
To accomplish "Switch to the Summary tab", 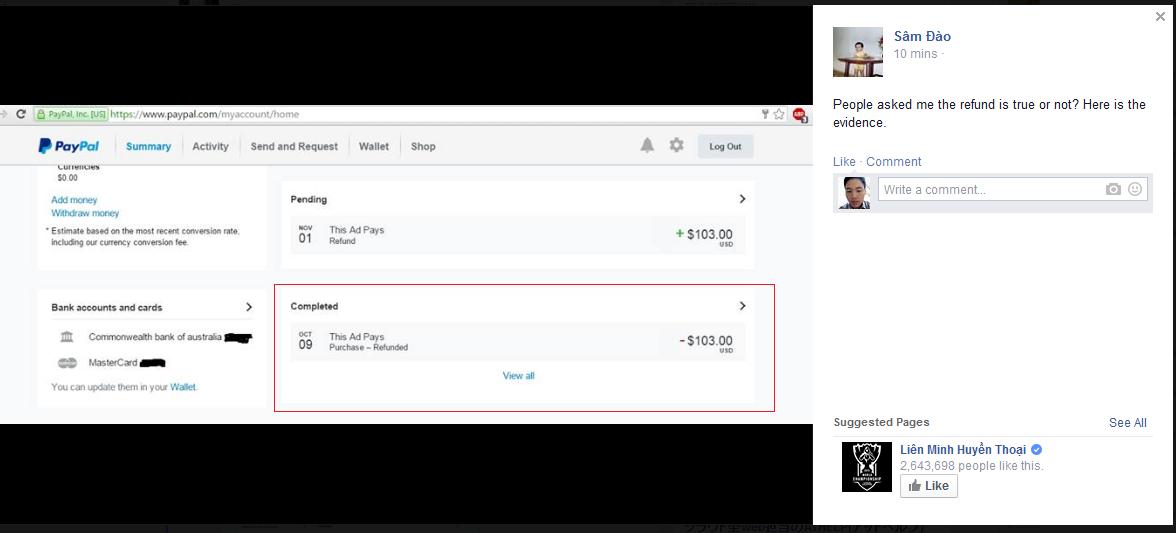I will (x=148, y=146).
